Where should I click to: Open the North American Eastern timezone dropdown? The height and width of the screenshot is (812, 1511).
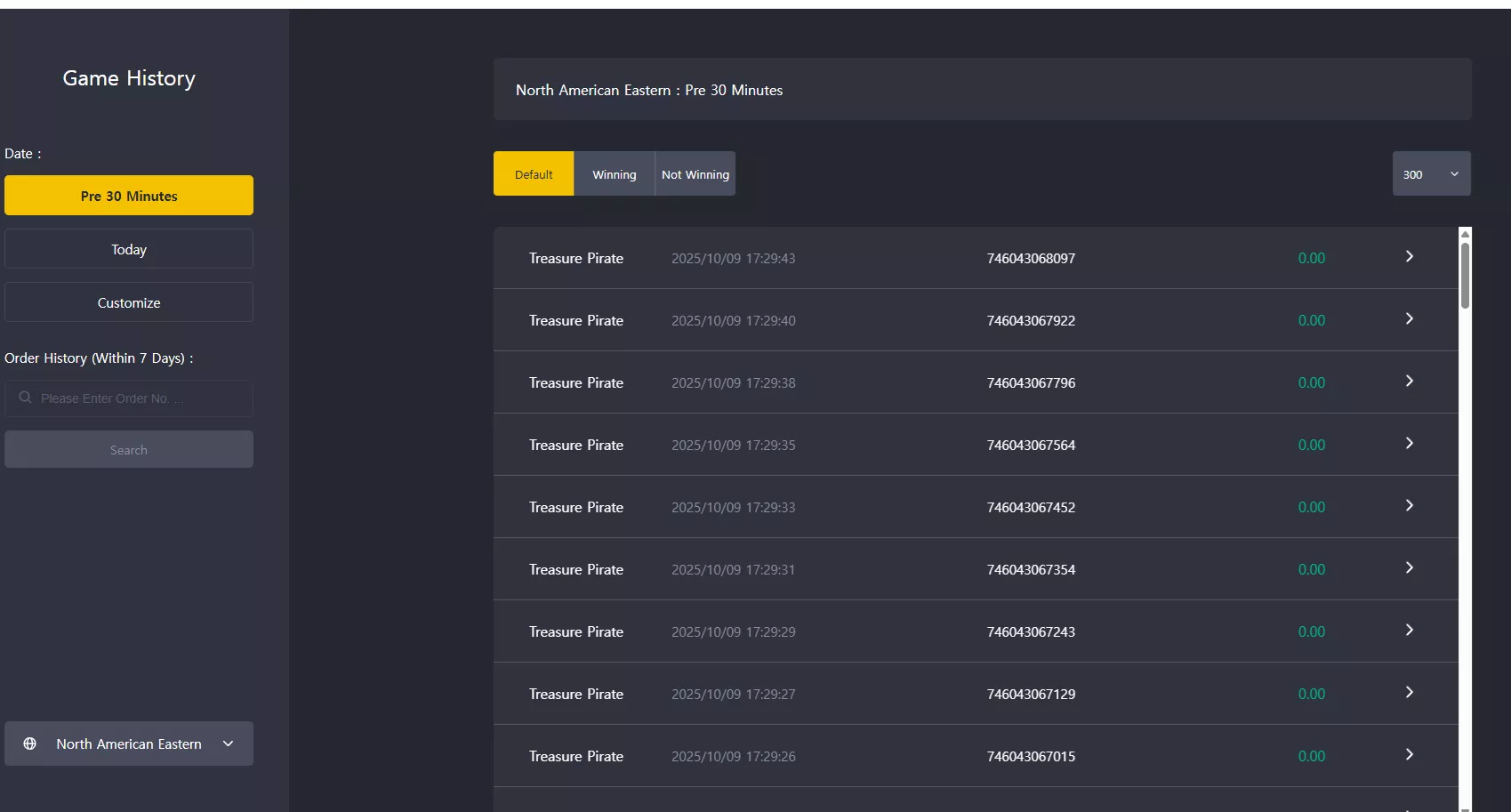tap(129, 744)
